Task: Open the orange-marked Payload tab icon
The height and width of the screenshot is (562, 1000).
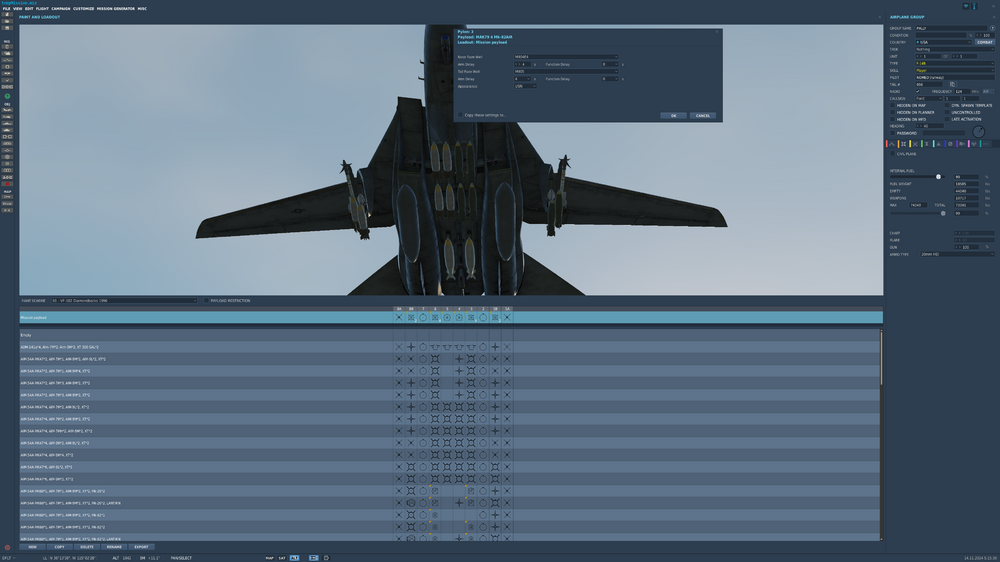Action: 904,144
